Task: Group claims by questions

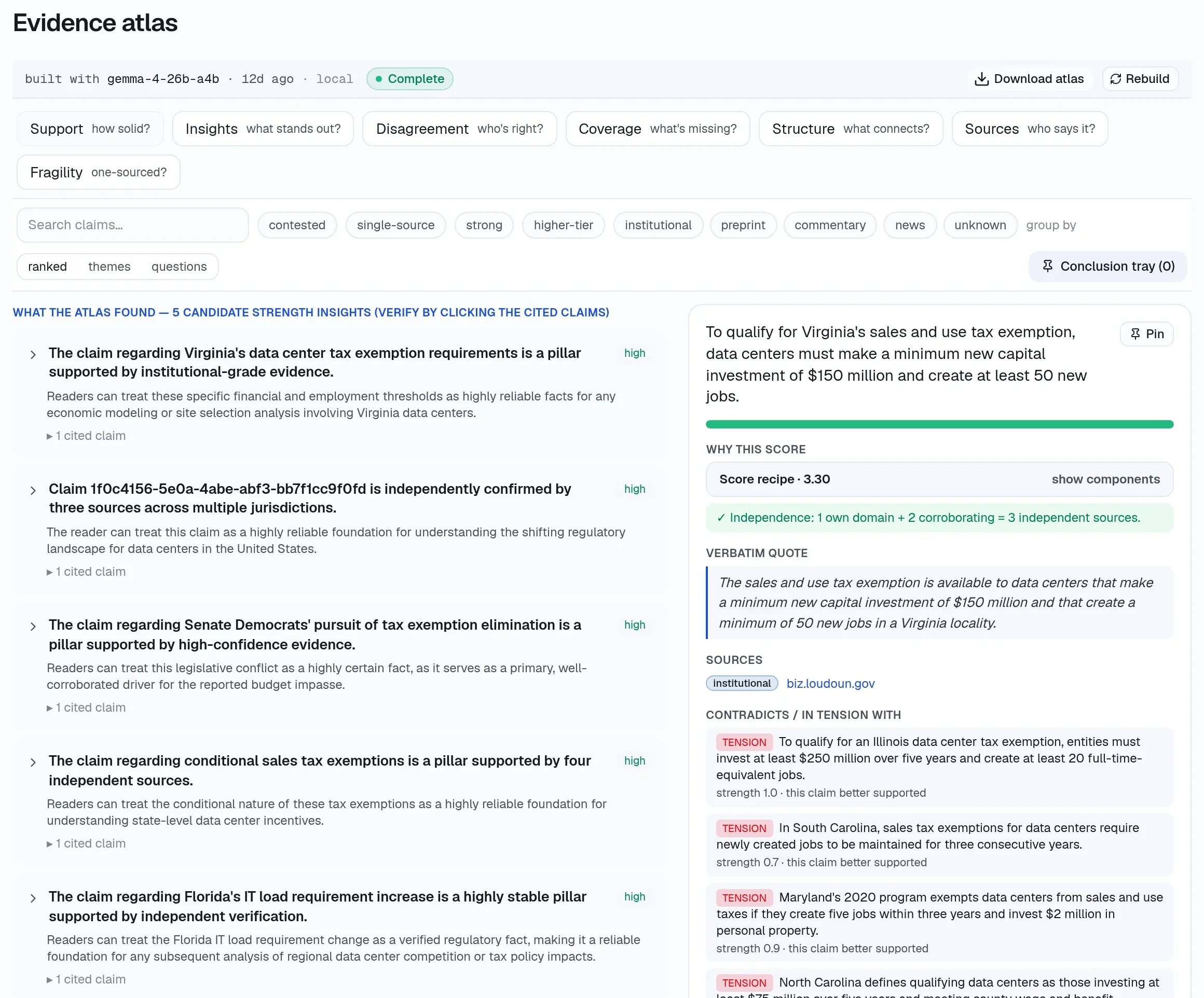Action: click(179, 267)
